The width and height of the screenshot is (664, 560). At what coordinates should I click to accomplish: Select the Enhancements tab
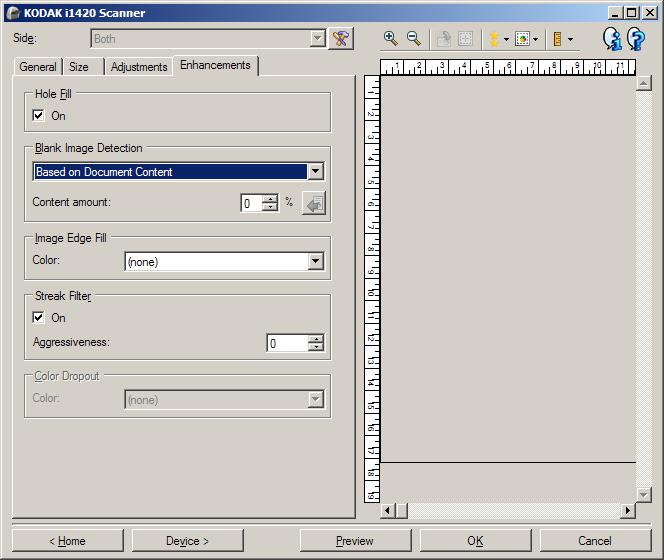[x=215, y=65]
